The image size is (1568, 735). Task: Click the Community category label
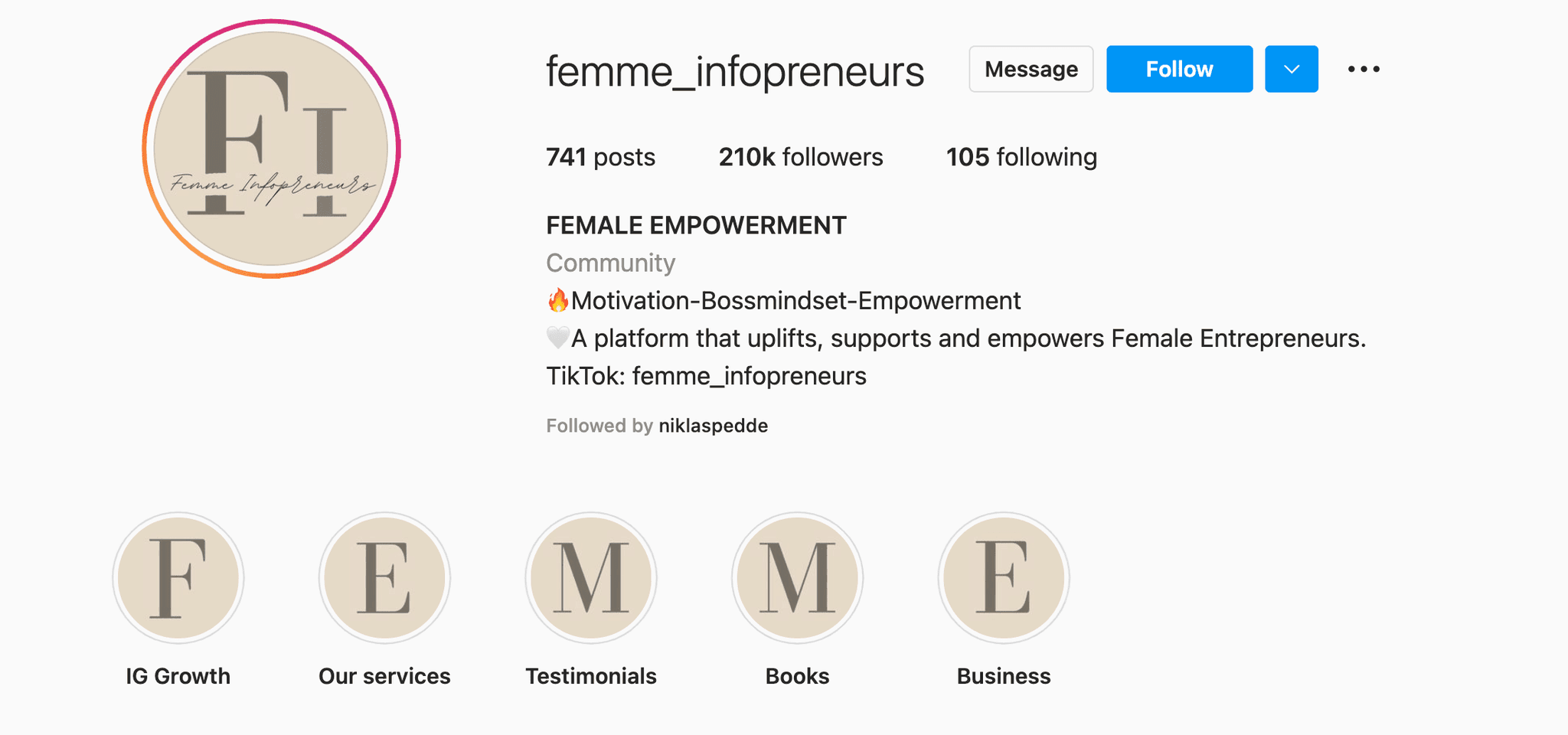[611, 263]
